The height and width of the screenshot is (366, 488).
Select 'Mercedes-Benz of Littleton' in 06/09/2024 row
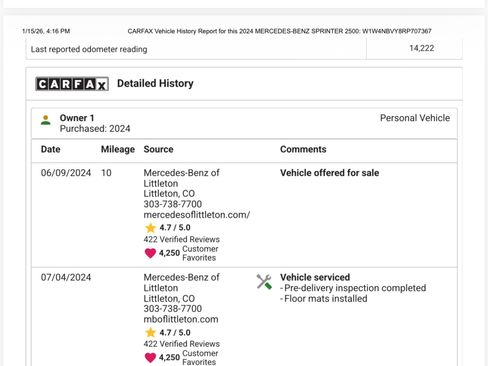181,178
